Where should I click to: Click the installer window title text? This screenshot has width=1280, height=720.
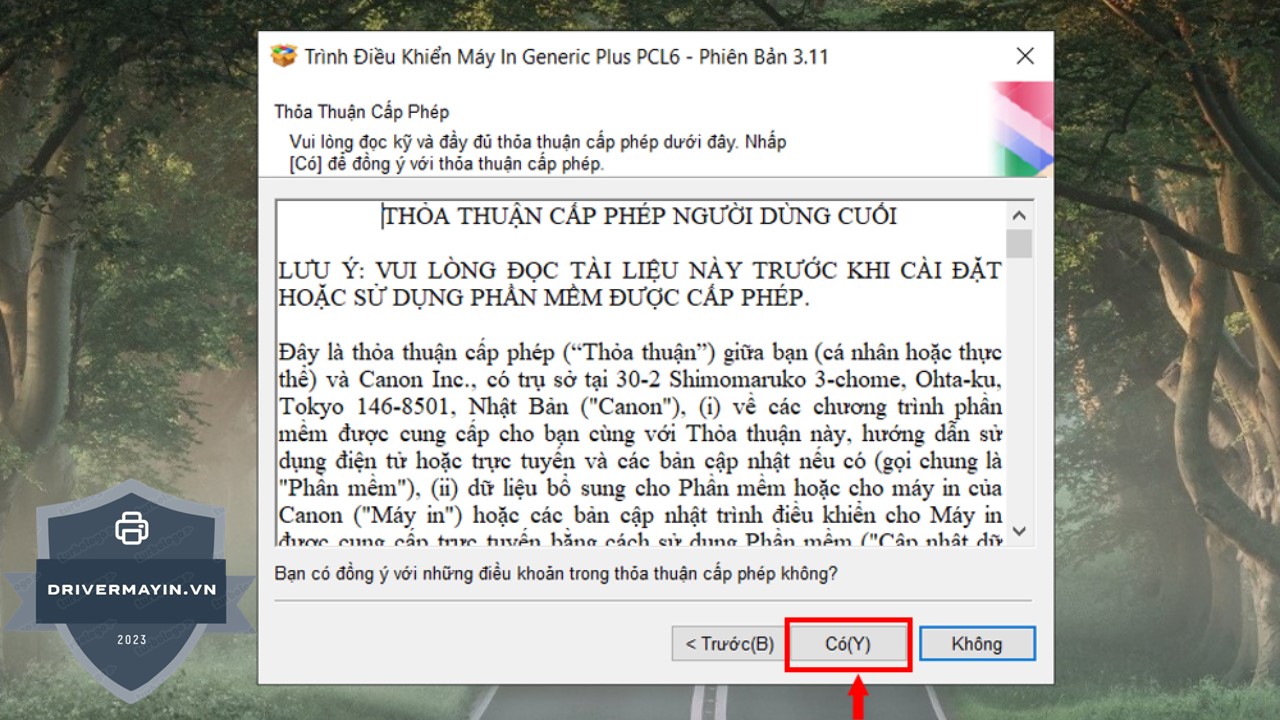(x=566, y=57)
